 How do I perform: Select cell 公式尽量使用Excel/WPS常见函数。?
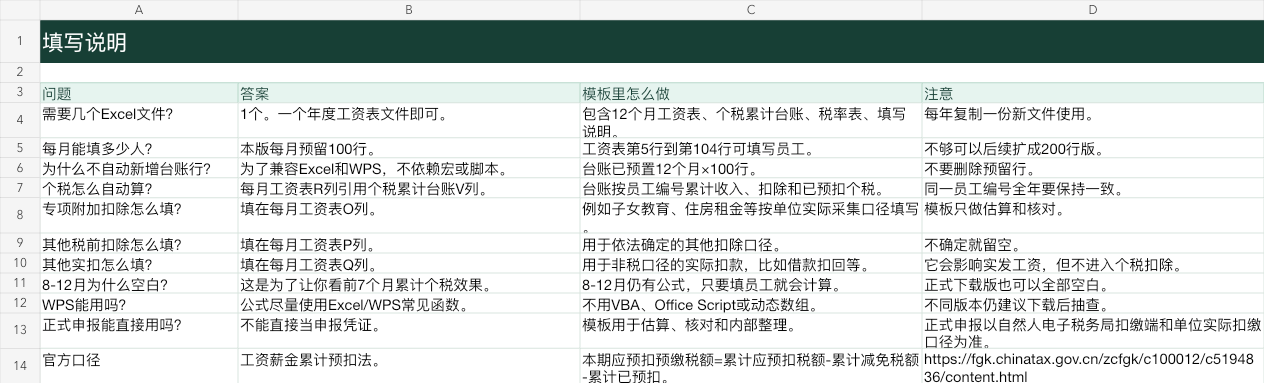pyautogui.click(x=409, y=304)
